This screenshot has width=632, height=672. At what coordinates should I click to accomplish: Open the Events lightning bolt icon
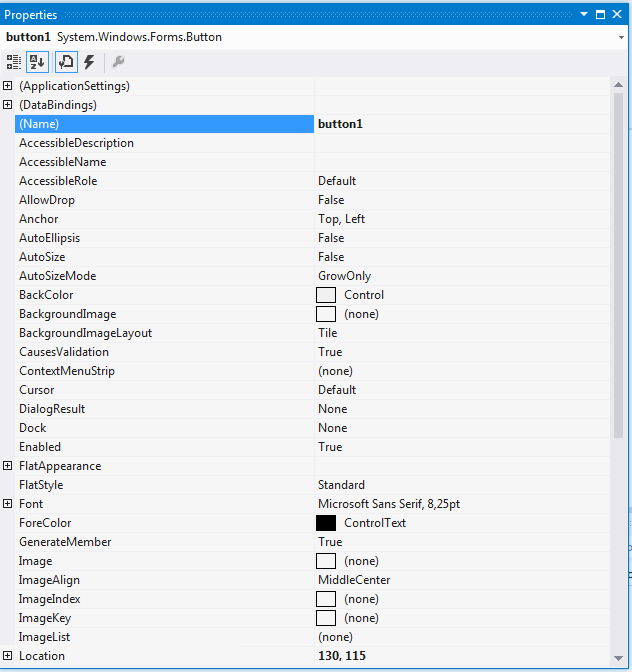tap(89, 62)
